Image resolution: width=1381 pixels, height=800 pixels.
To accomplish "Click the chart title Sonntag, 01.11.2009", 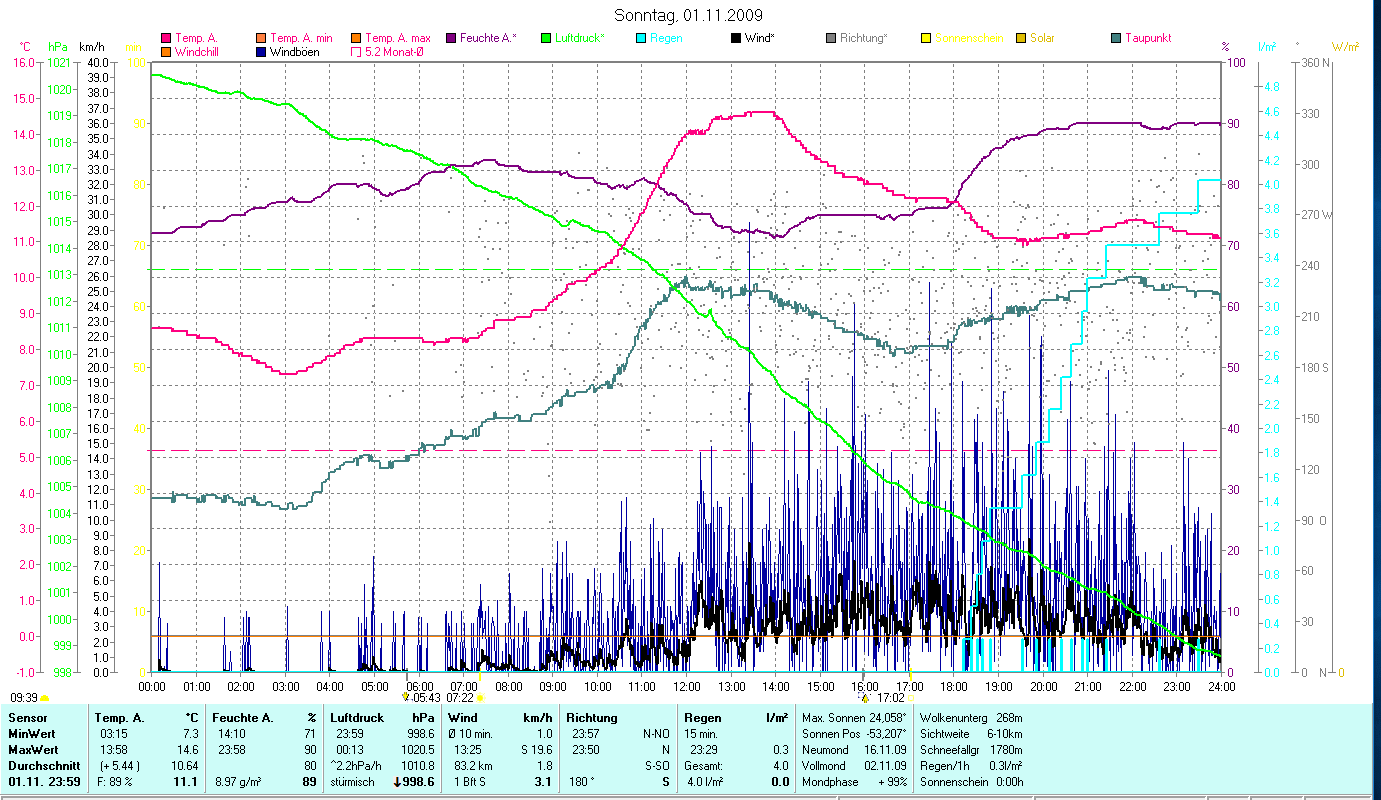I will click(690, 15).
